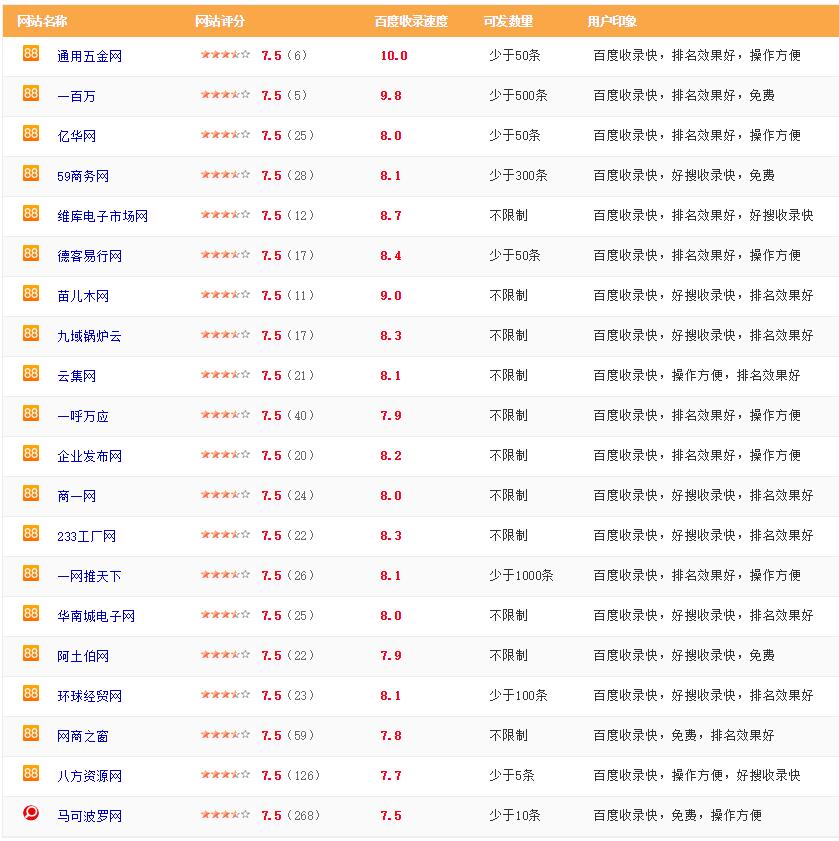Open the 云集网 link

click(x=77, y=376)
